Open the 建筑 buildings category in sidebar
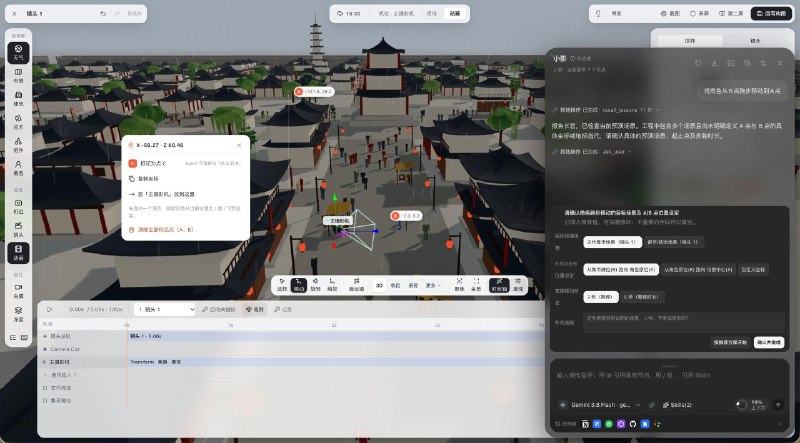The image size is (800, 443). [18, 99]
